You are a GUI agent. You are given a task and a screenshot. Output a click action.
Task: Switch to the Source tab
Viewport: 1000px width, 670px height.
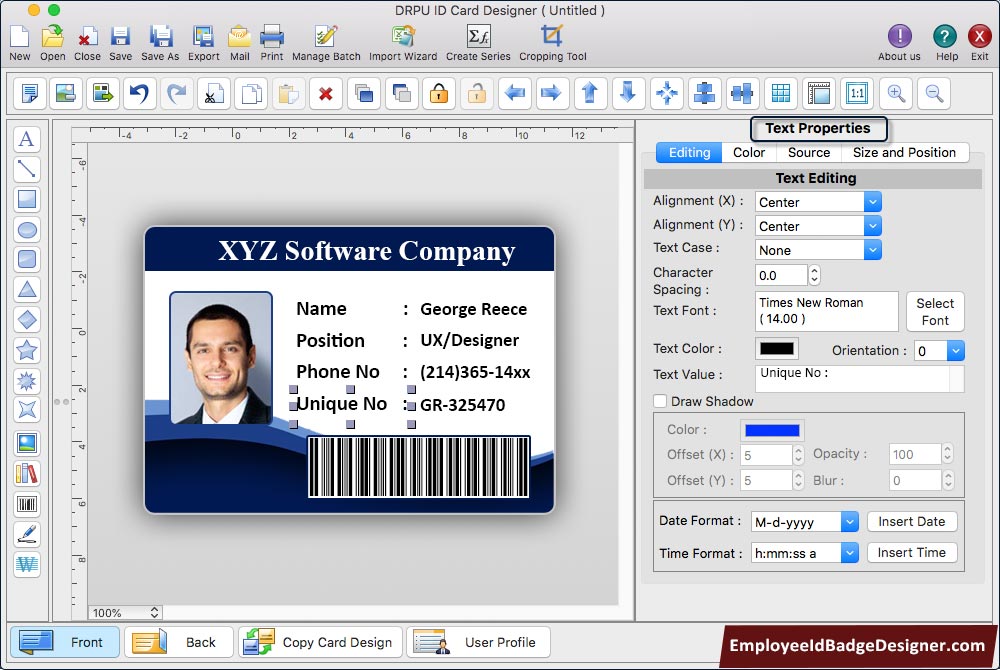point(809,152)
